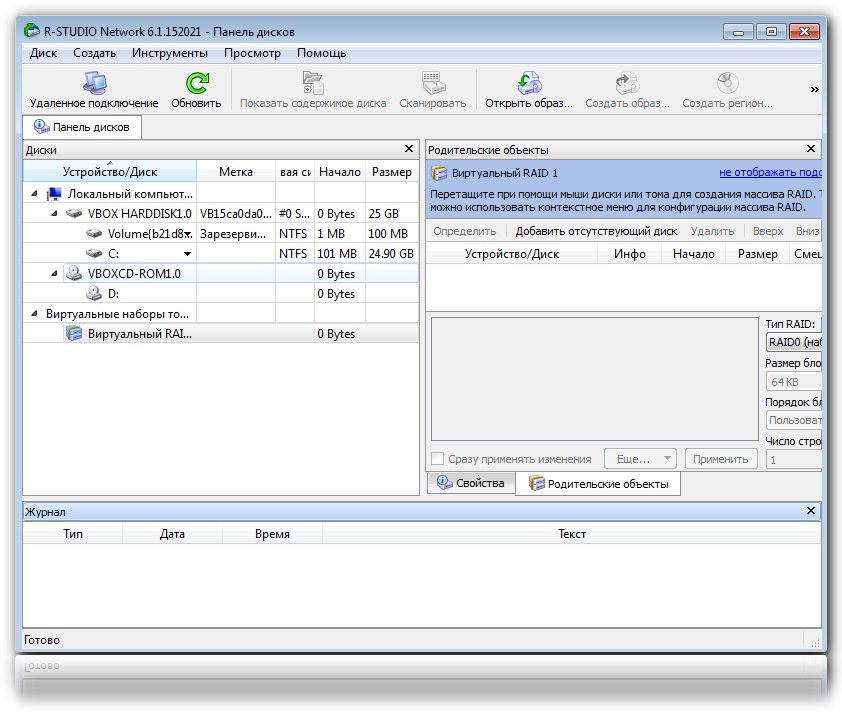Open the Инструменты menu

click(x=170, y=53)
